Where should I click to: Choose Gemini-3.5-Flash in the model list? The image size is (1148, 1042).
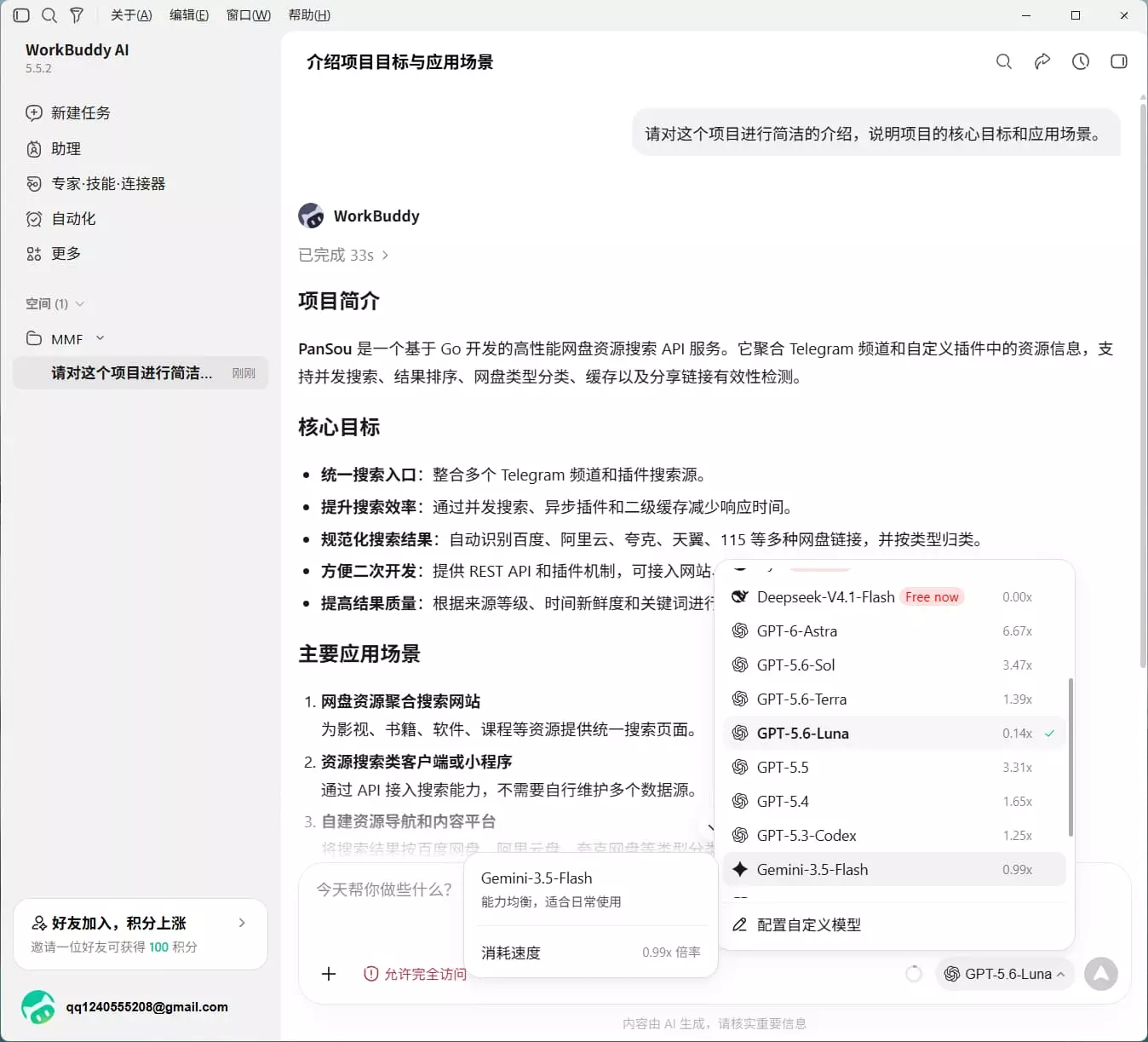[894, 870]
